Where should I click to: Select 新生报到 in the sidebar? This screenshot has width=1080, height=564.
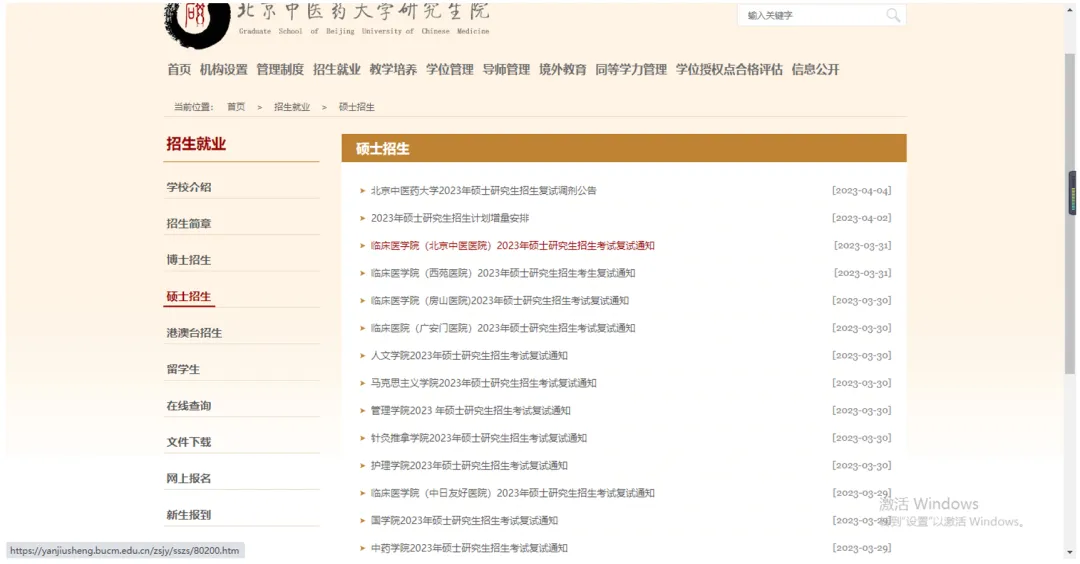click(189, 515)
